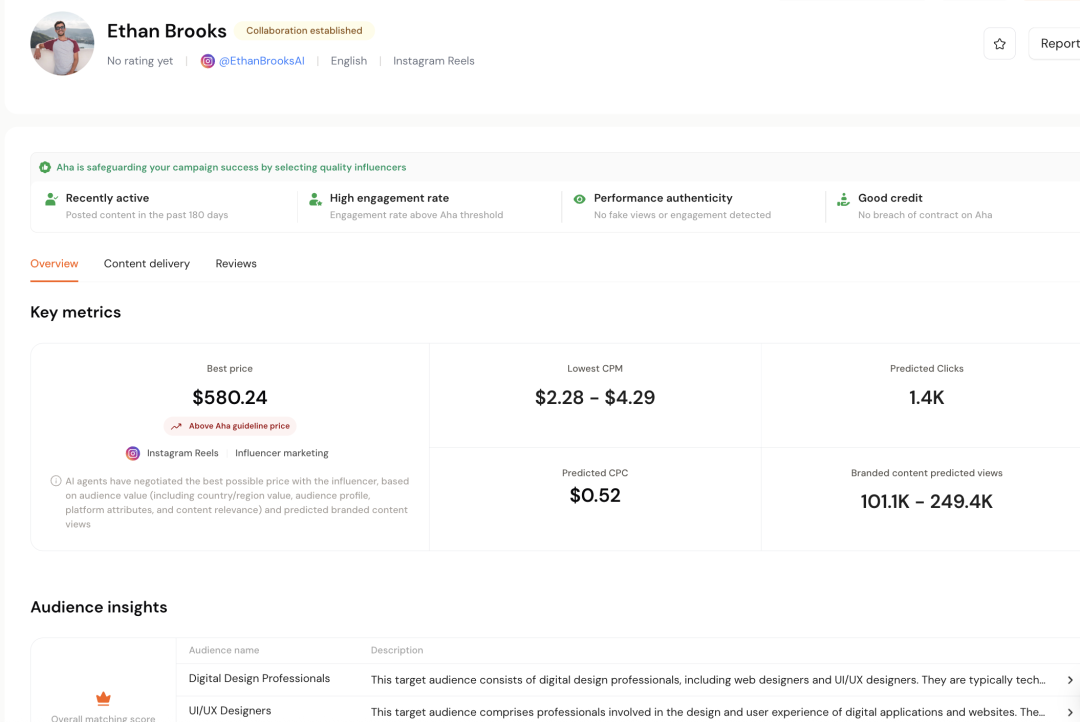Click the star favorite icon button
Viewport: 1080px width, 722px height.
[x=999, y=44]
